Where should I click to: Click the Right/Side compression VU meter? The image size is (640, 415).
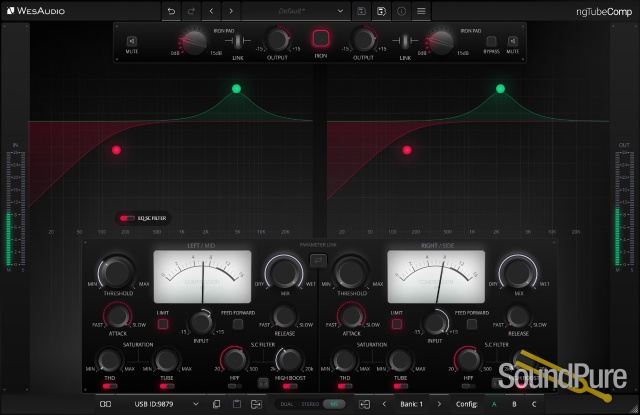(x=436, y=277)
